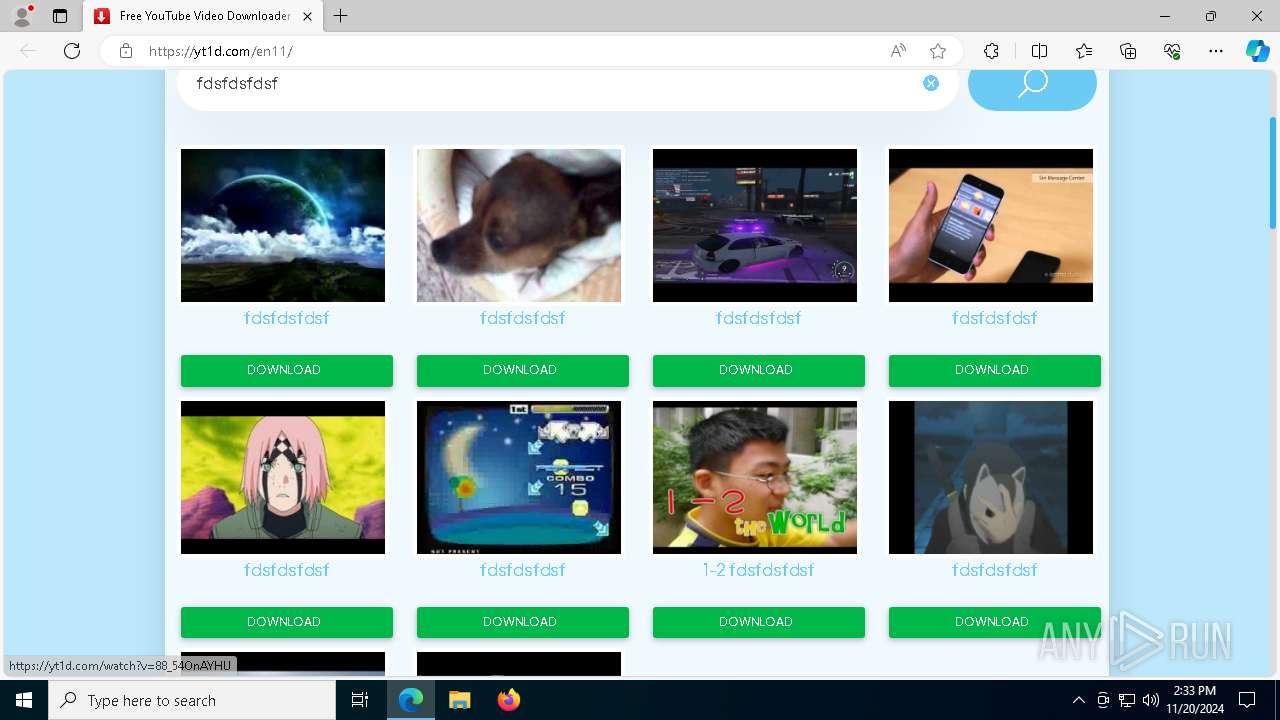Image resolution: width=1280 pixels, height=720 pixels.
Task: Open the masked anime character thumbnail
Action: point(991,477)
